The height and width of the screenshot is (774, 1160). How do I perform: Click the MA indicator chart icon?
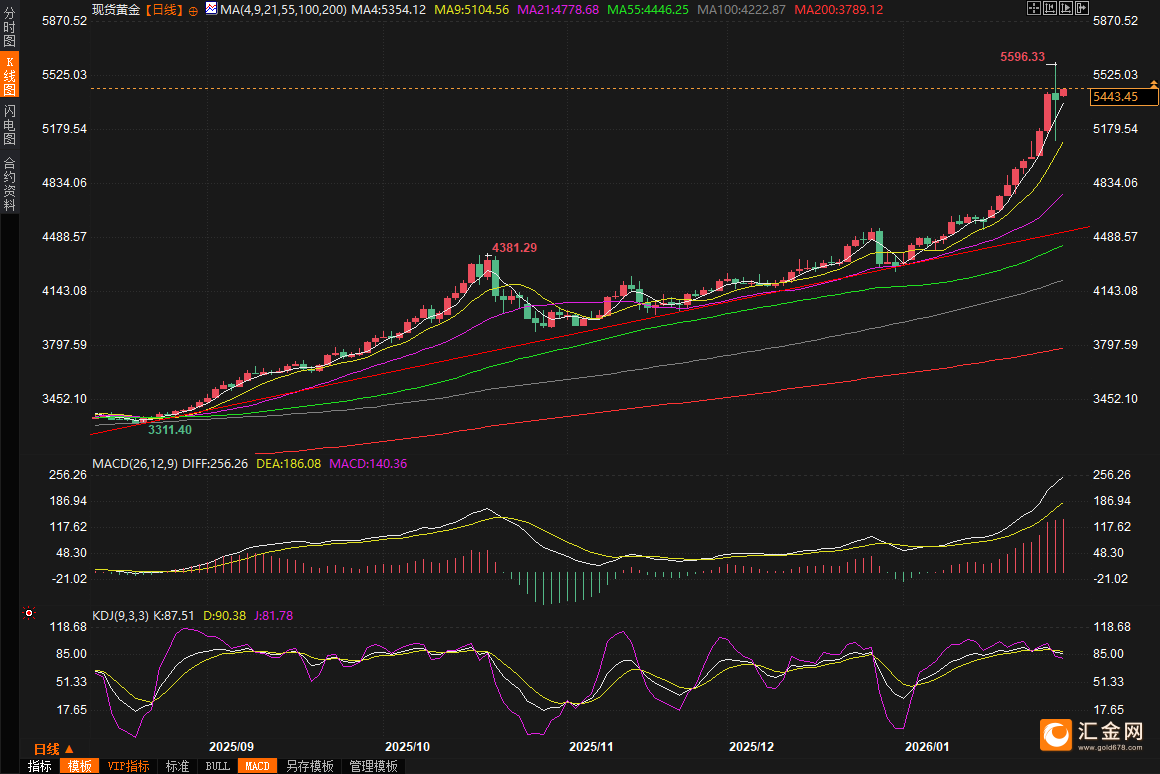[x=210, y=9]
